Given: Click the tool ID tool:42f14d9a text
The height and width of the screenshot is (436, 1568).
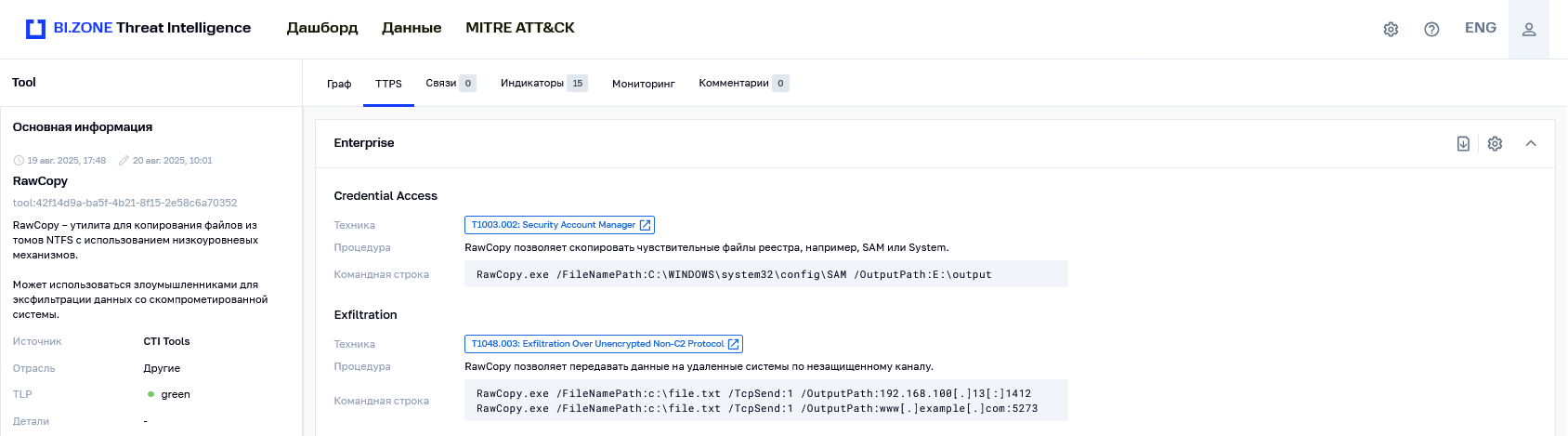Looking at the screenshot, I should pos(124,203).
